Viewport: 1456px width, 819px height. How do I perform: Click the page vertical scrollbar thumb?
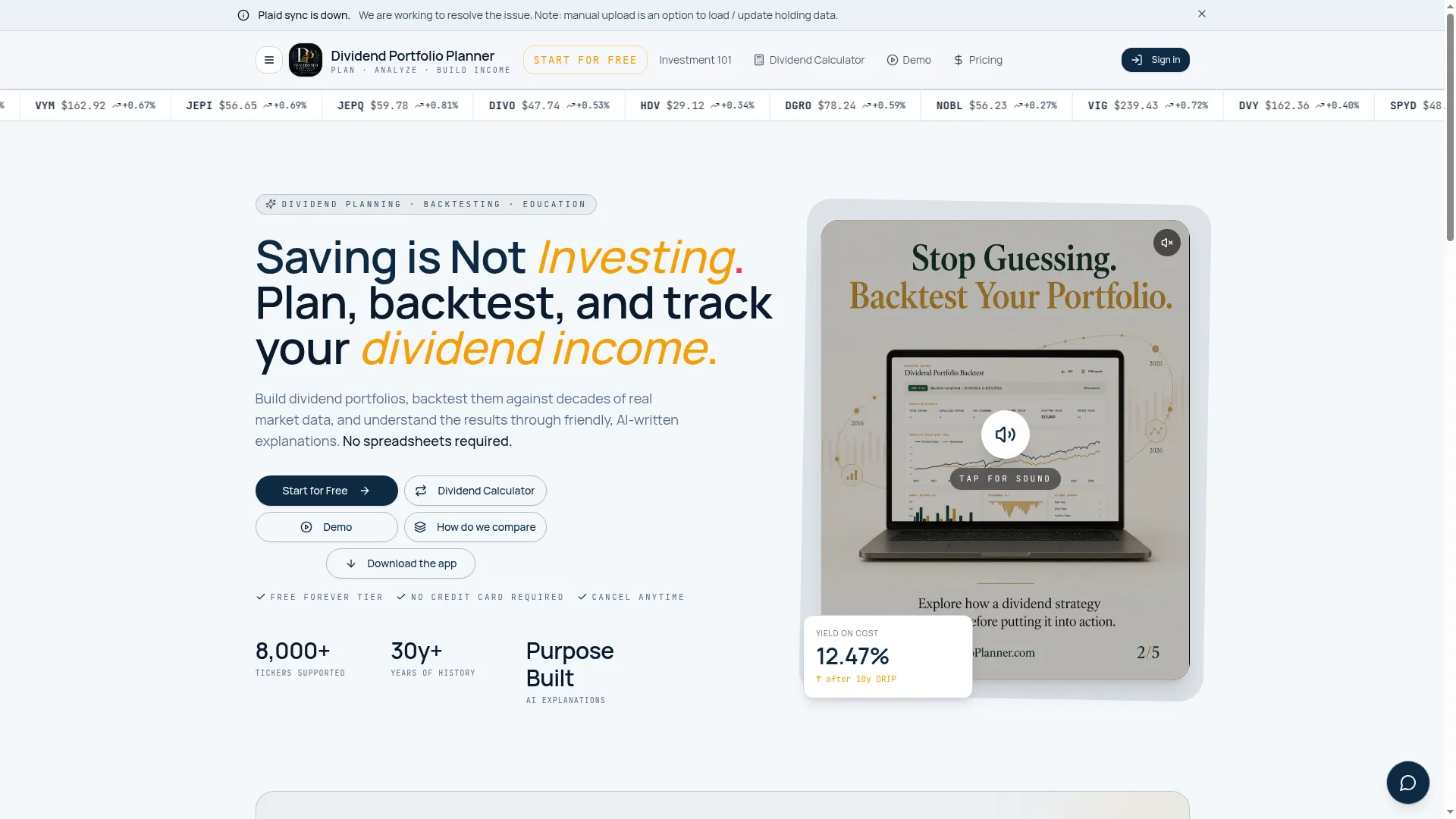pyautogui.click(x=1450, y=129)
